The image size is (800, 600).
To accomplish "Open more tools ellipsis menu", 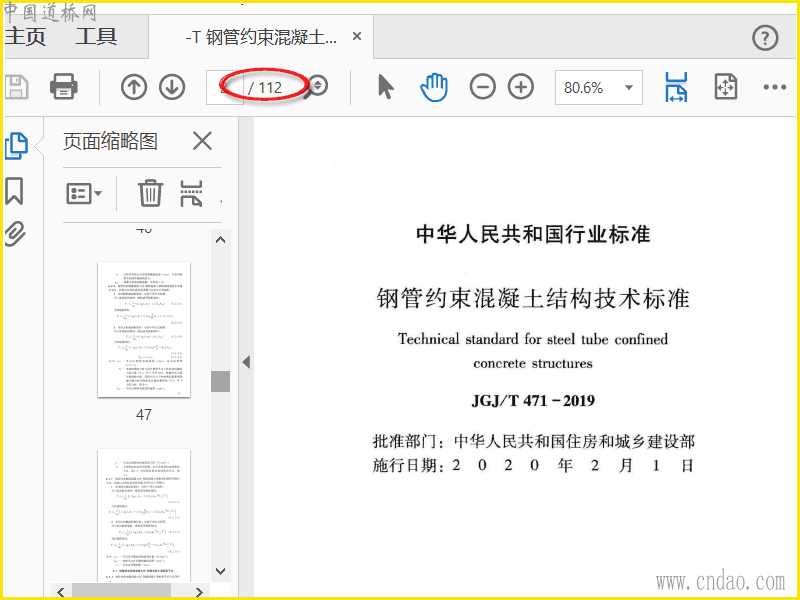I will [774, 87].
